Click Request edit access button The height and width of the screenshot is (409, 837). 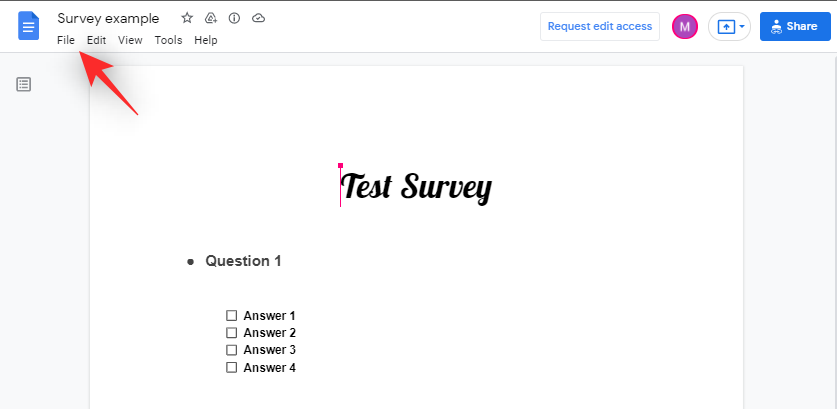click(600, 26)
